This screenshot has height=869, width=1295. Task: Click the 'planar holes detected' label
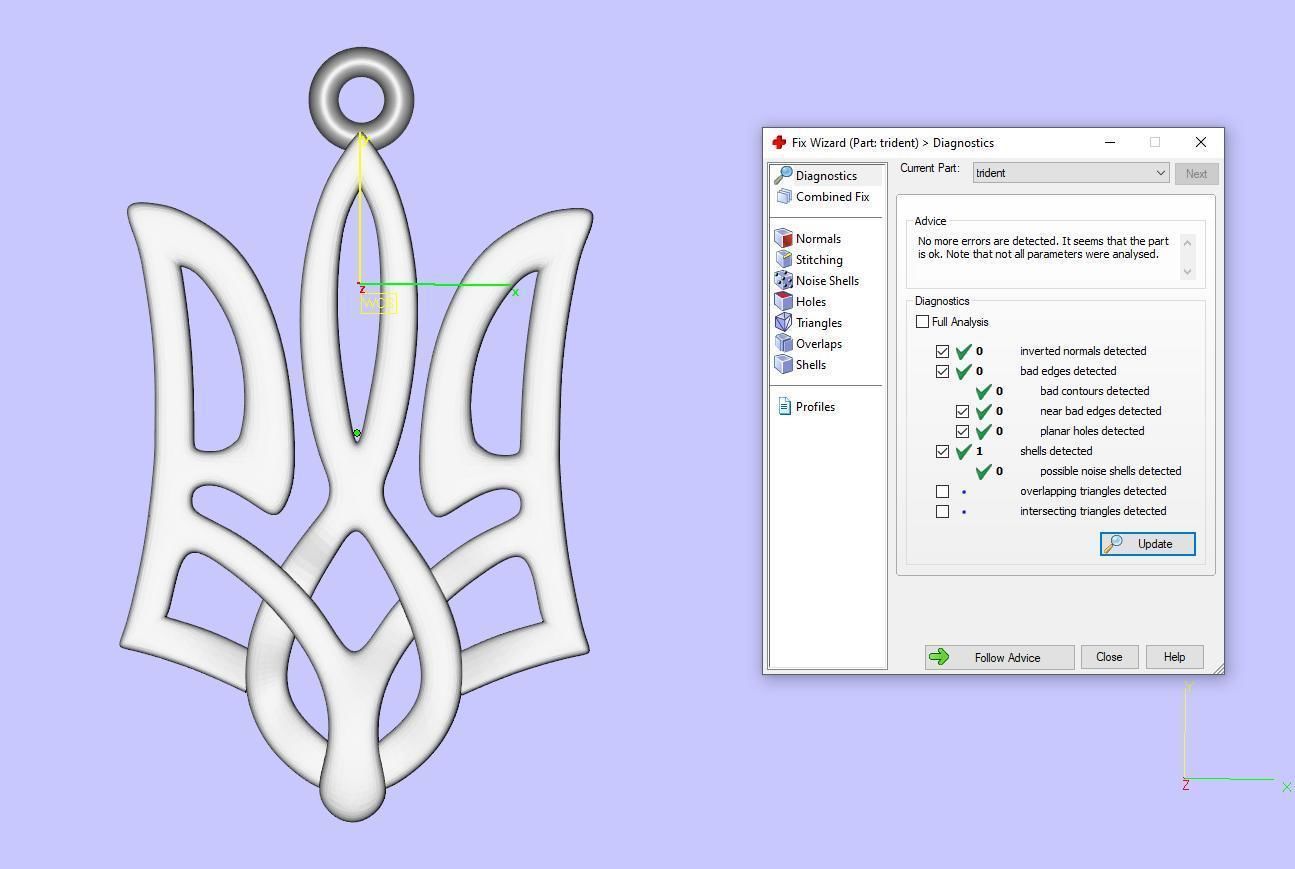coord(1092,431)
